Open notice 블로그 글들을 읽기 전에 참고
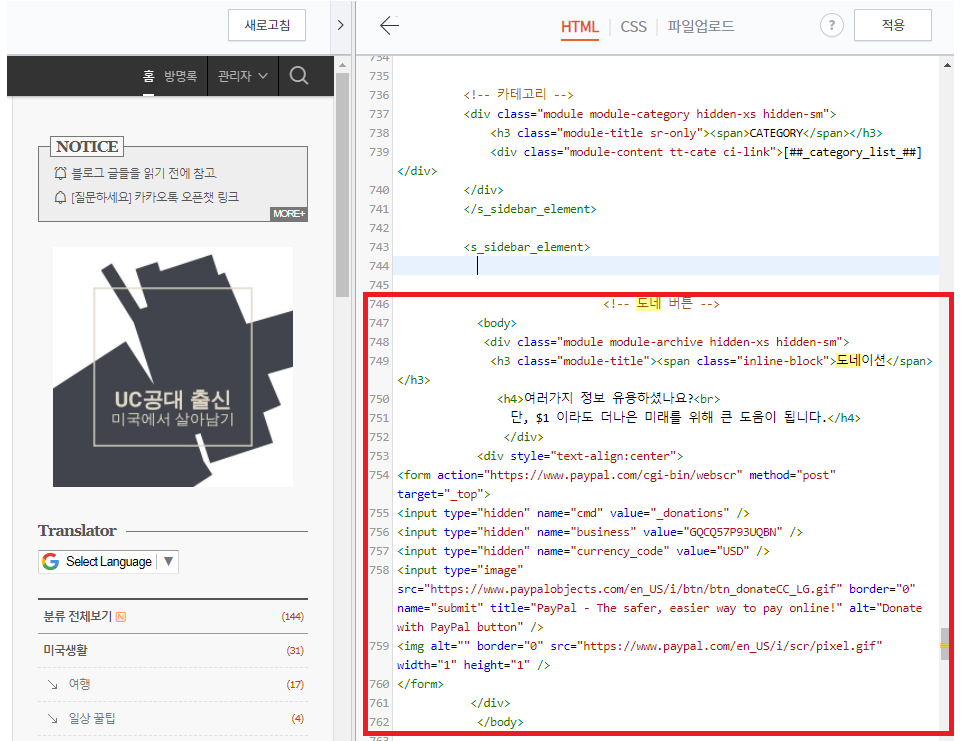Viewport: 962px width, 741px height. tap(144, 173)
